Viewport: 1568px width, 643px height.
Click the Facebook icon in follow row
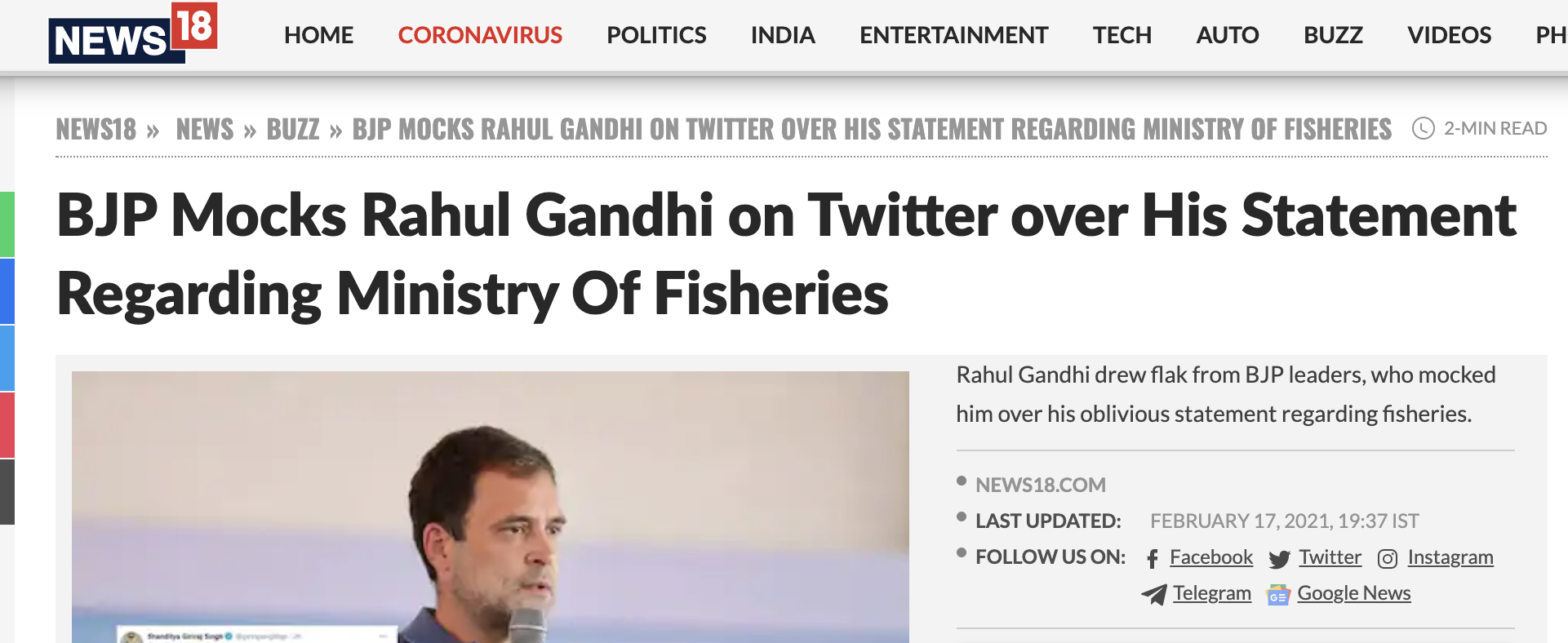point(1153,559)
